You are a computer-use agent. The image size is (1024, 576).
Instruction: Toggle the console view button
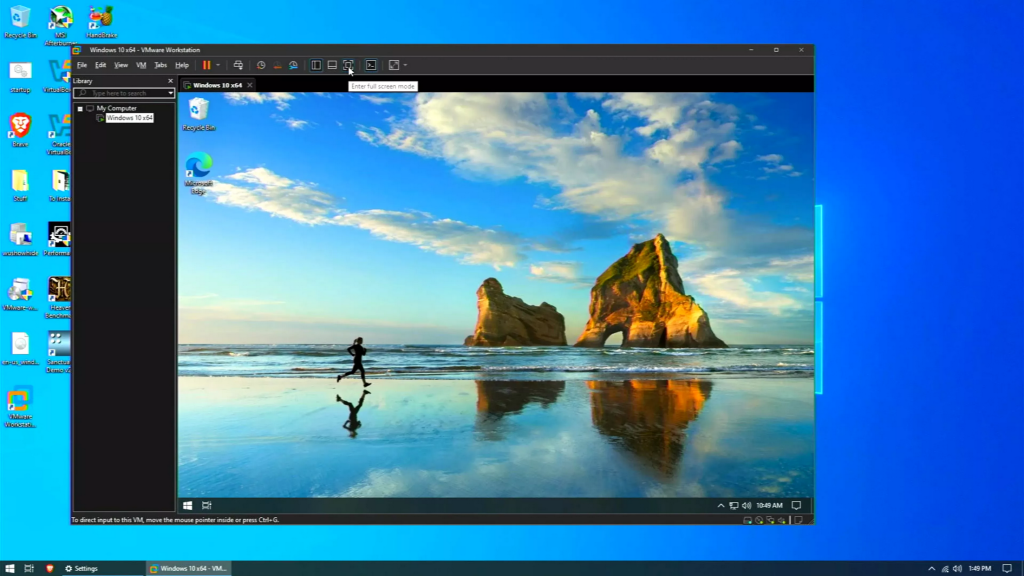(371, 65)
